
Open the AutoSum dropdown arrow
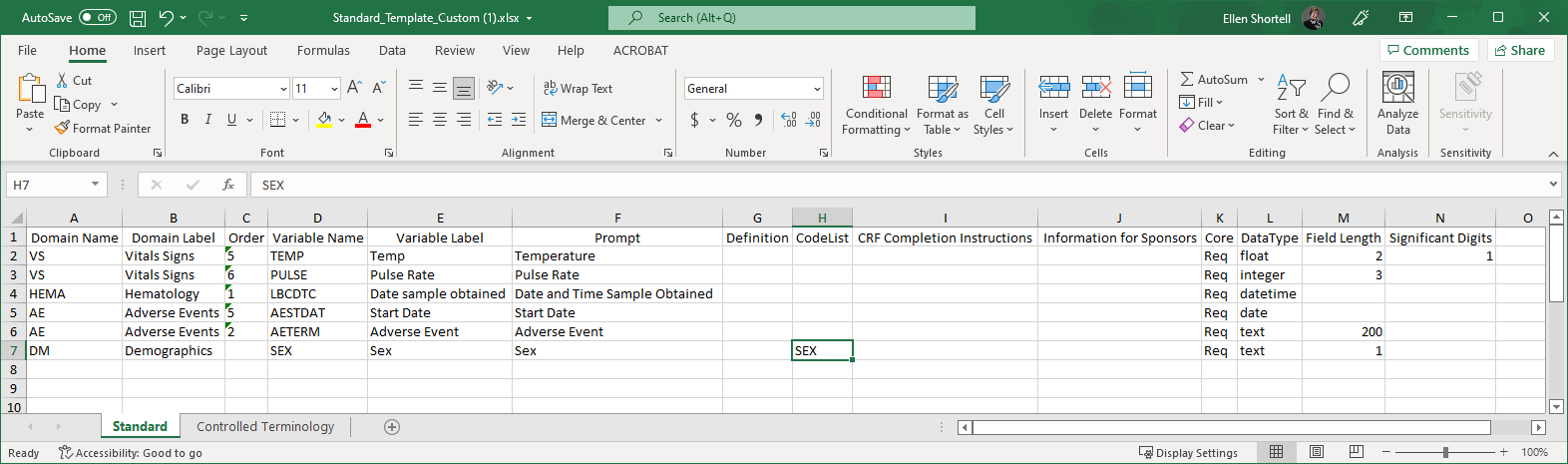pyautogui.click(x=1261, y=79)
